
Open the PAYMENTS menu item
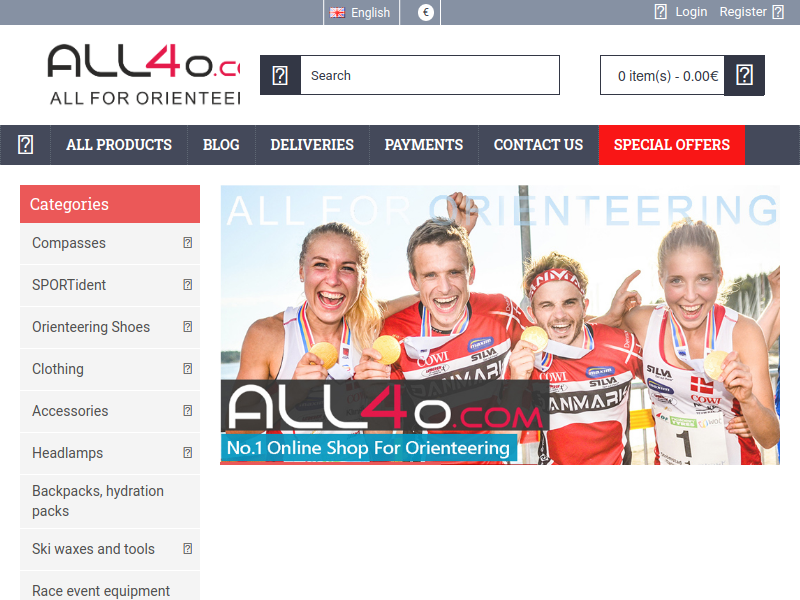[424, 145]
